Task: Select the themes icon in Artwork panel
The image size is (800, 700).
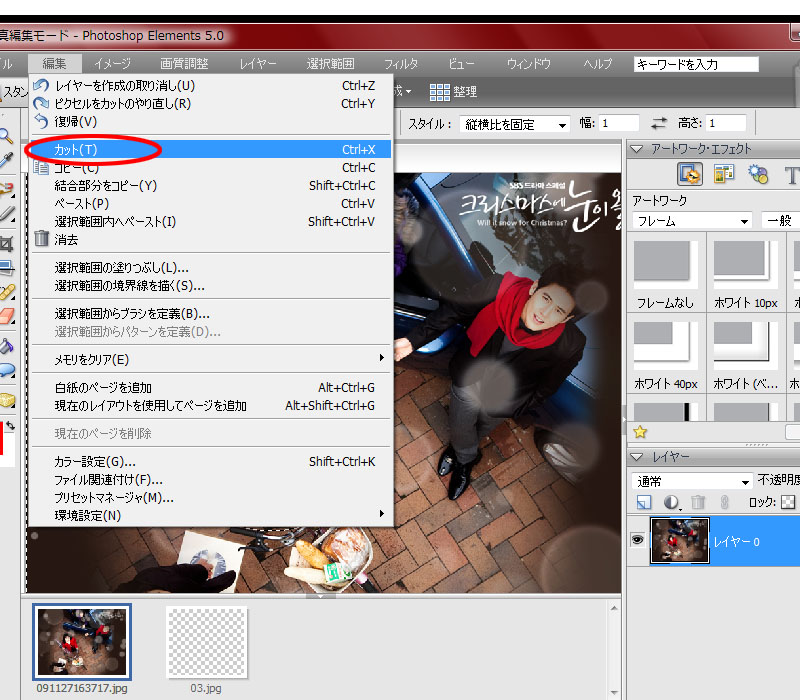Action: pos(723,174)
